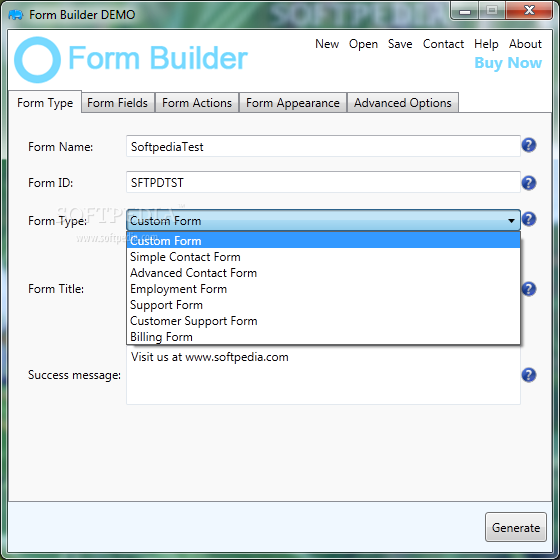Open the Advanced Options tab

[x=402, y=103]
